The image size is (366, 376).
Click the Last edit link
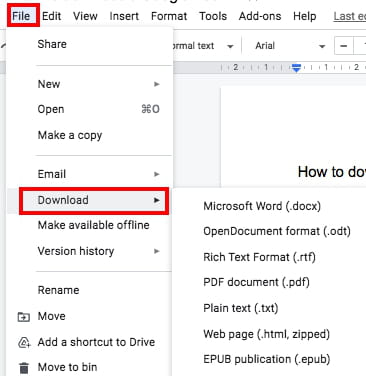coord(350,16)
